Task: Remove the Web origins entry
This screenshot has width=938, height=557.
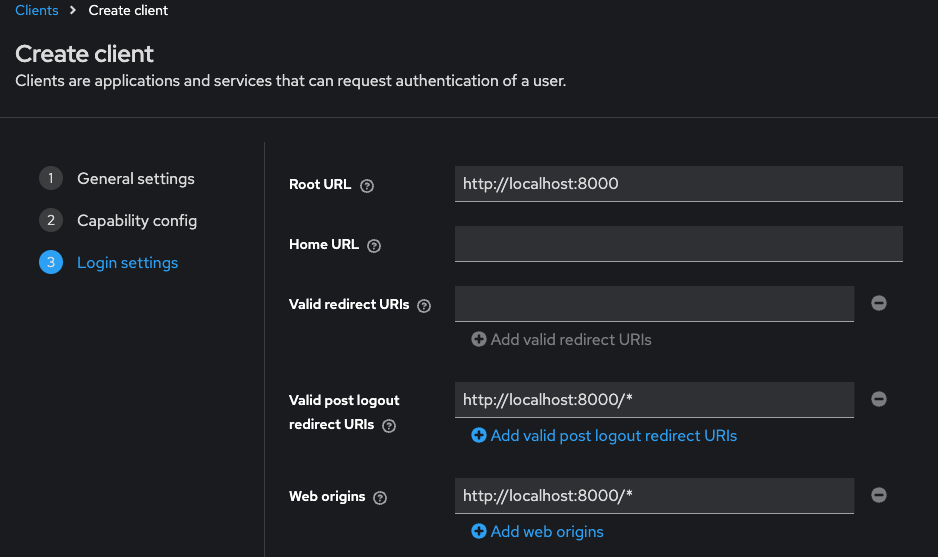Action: tap(879, 495)
